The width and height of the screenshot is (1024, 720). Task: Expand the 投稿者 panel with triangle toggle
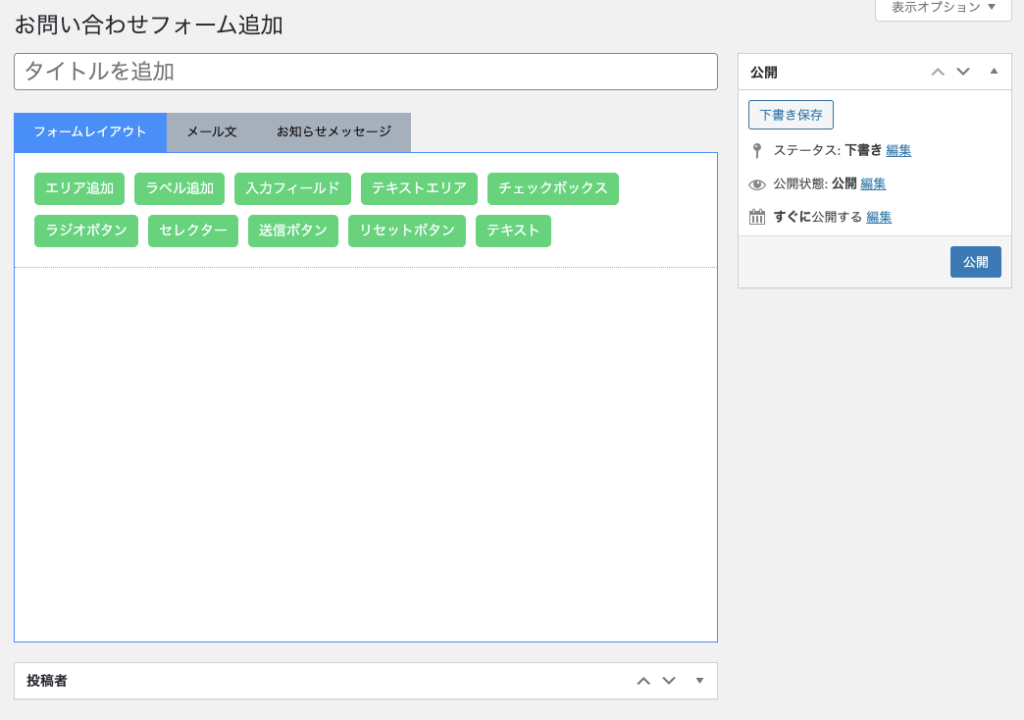pyautogui.click(x=699, y=681)
